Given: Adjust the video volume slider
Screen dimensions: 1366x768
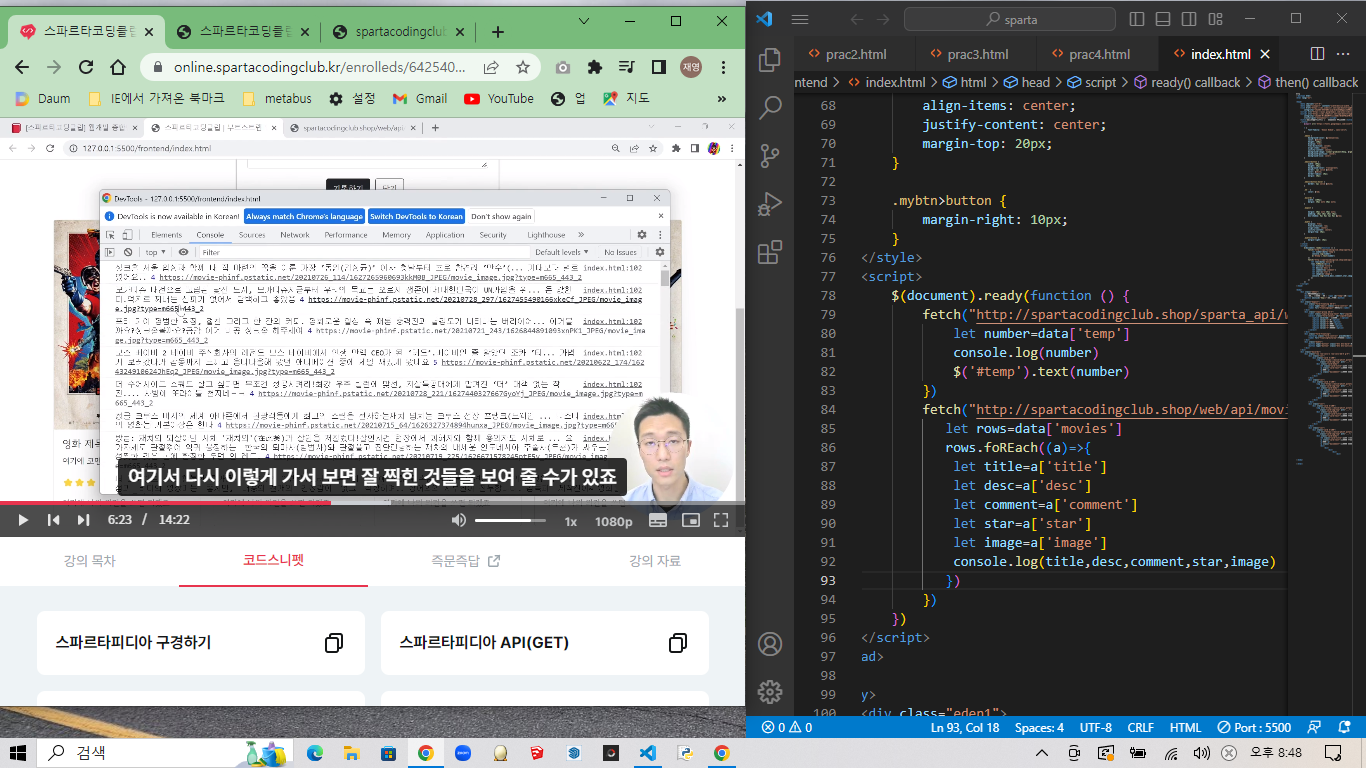Looking at the screenshot, I should point(510,520).
